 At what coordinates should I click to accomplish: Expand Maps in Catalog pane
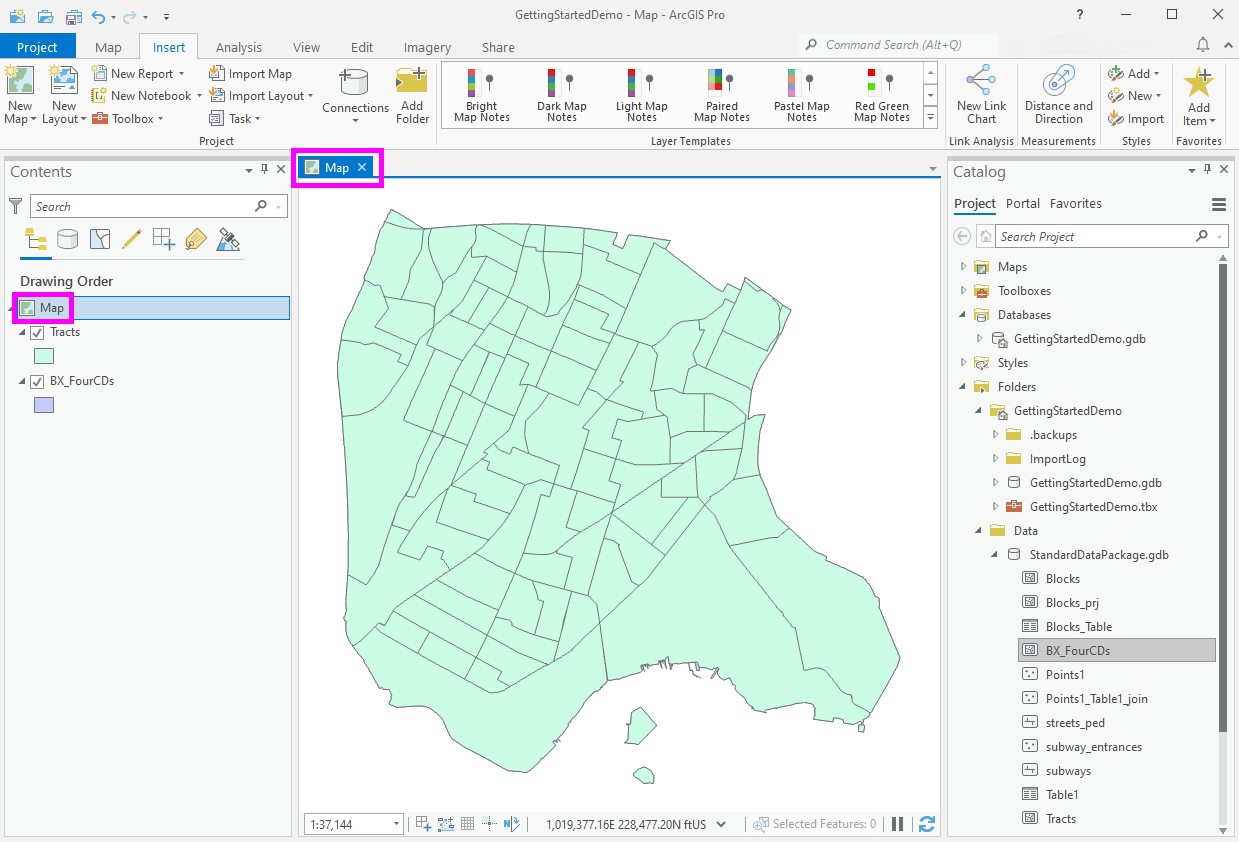coord(963,266)
